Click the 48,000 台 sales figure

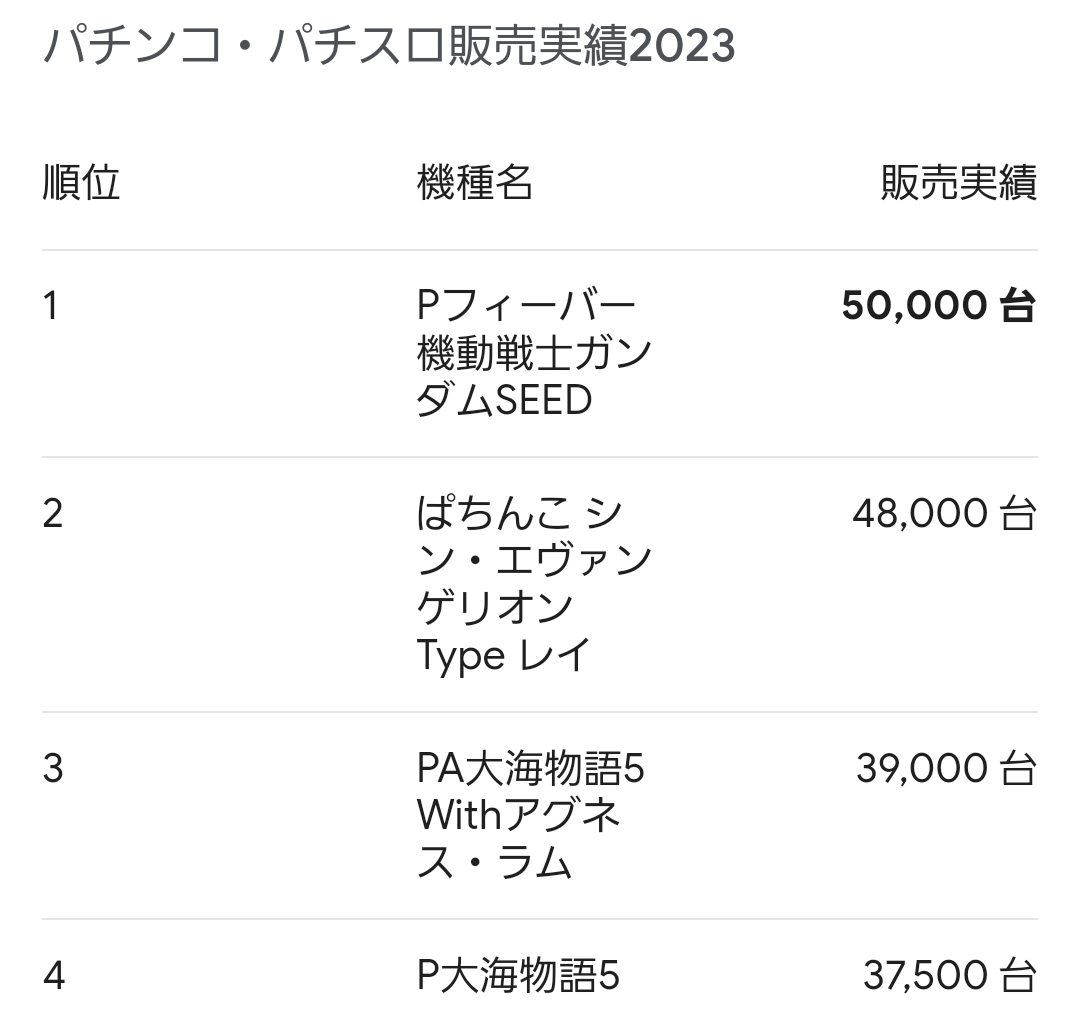[x=944, y=514]
